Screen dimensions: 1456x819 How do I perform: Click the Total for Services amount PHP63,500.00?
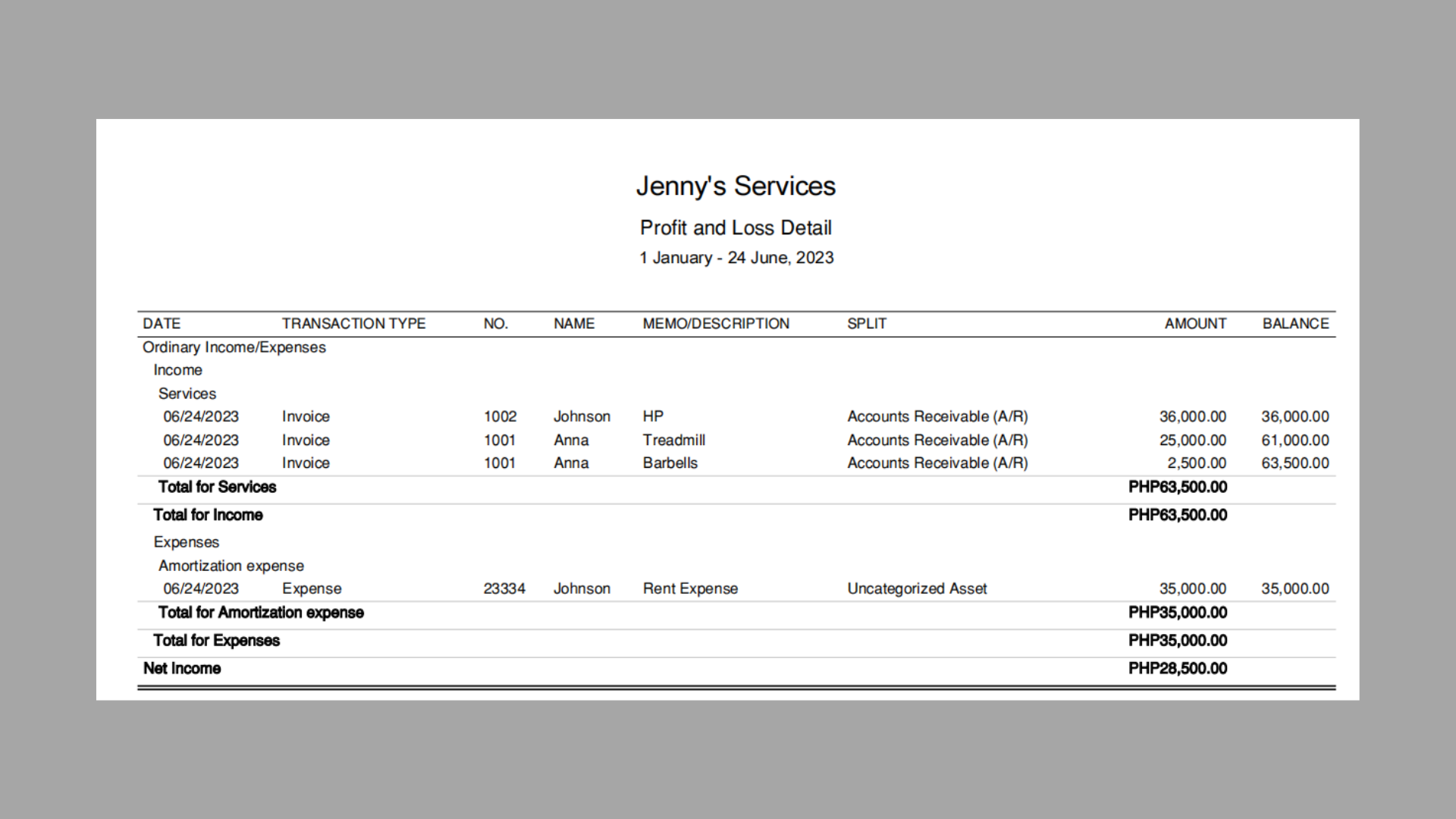pyautogui.click(x=1177, y=487)
